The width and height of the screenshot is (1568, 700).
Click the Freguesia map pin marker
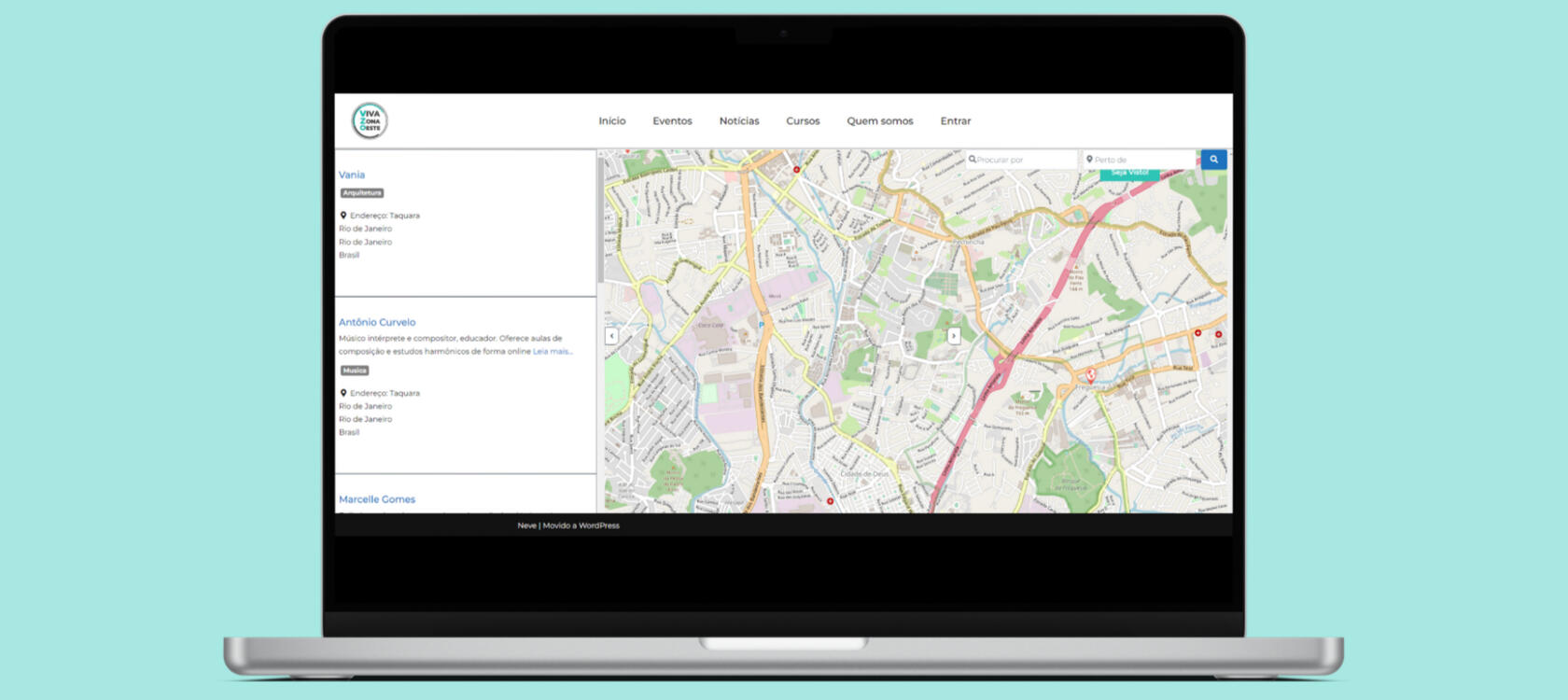1089,376
